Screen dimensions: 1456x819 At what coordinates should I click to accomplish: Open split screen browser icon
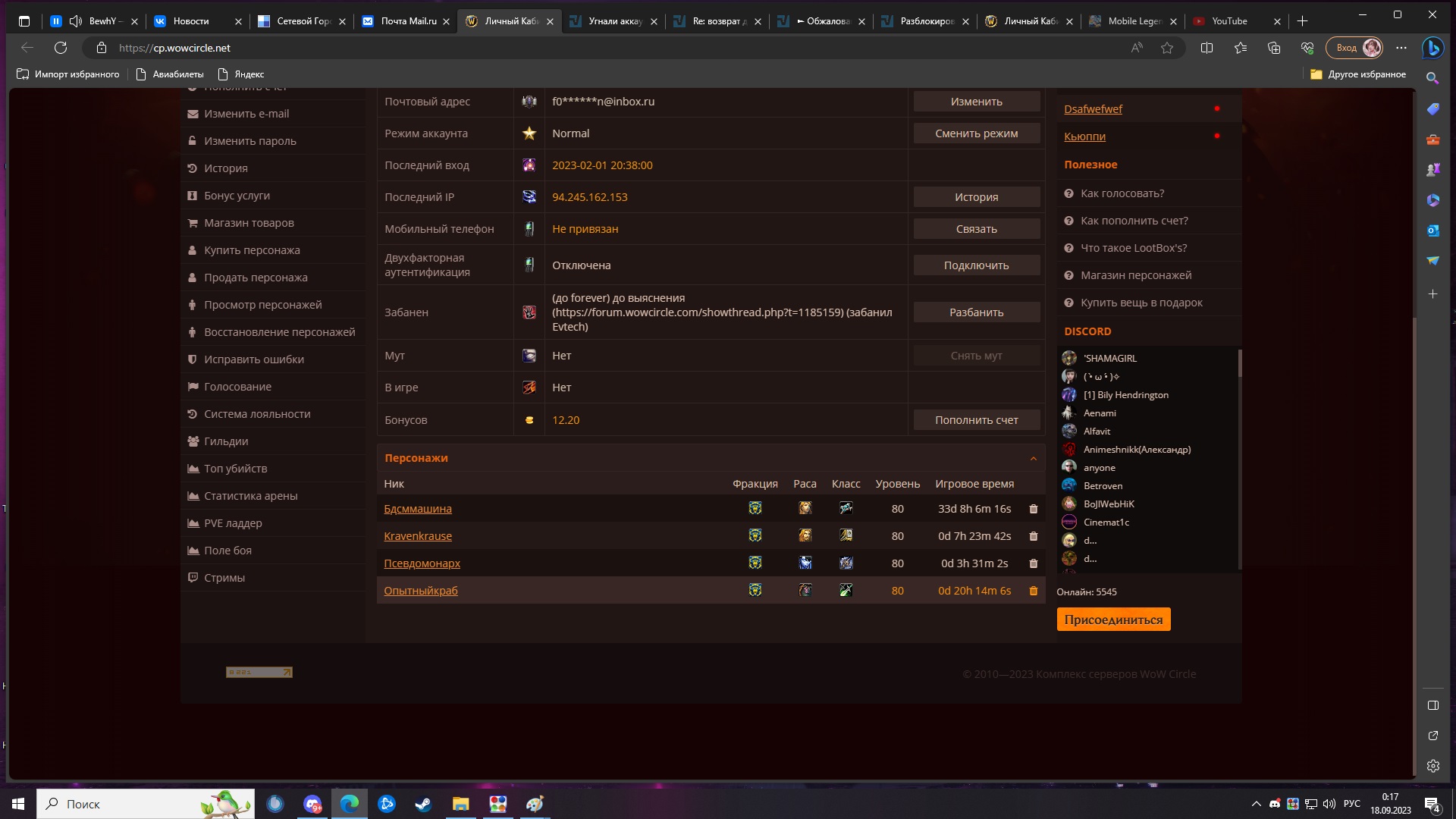pyautogui.click(x=1207, y=48)
